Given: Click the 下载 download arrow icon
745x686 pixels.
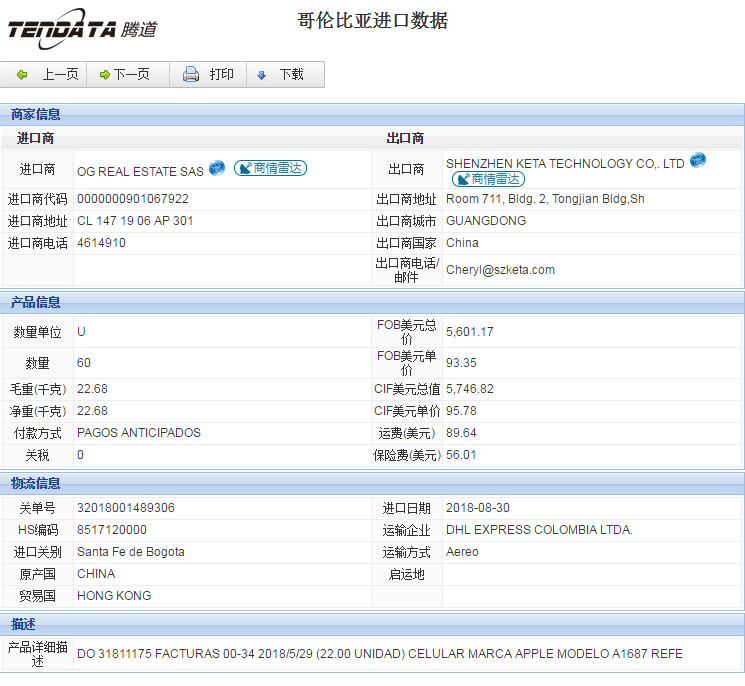Looking at the screenshot, I should (262, 75).
